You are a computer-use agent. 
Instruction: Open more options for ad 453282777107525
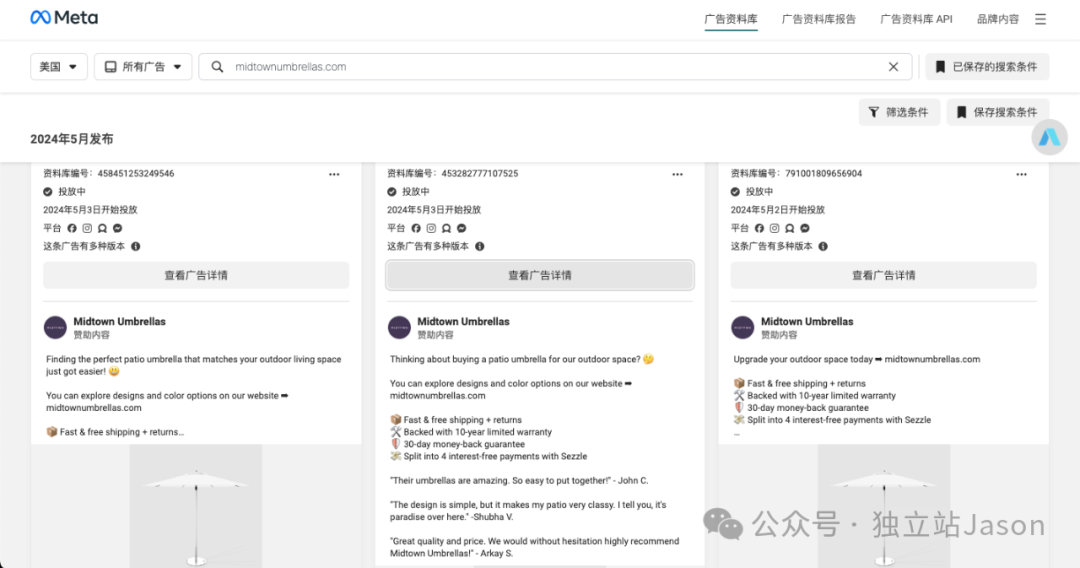click(x=678, y=174)
